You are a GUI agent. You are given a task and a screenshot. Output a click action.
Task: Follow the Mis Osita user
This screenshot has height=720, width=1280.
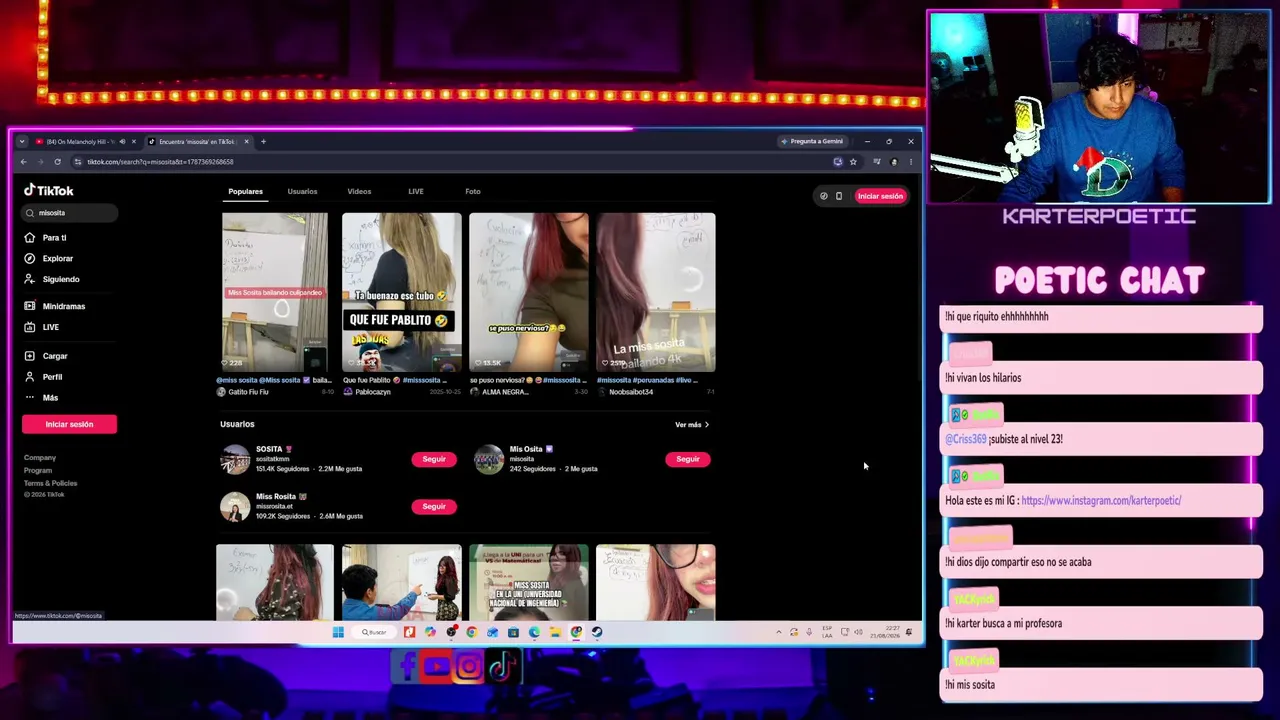(x=688, y=459)
